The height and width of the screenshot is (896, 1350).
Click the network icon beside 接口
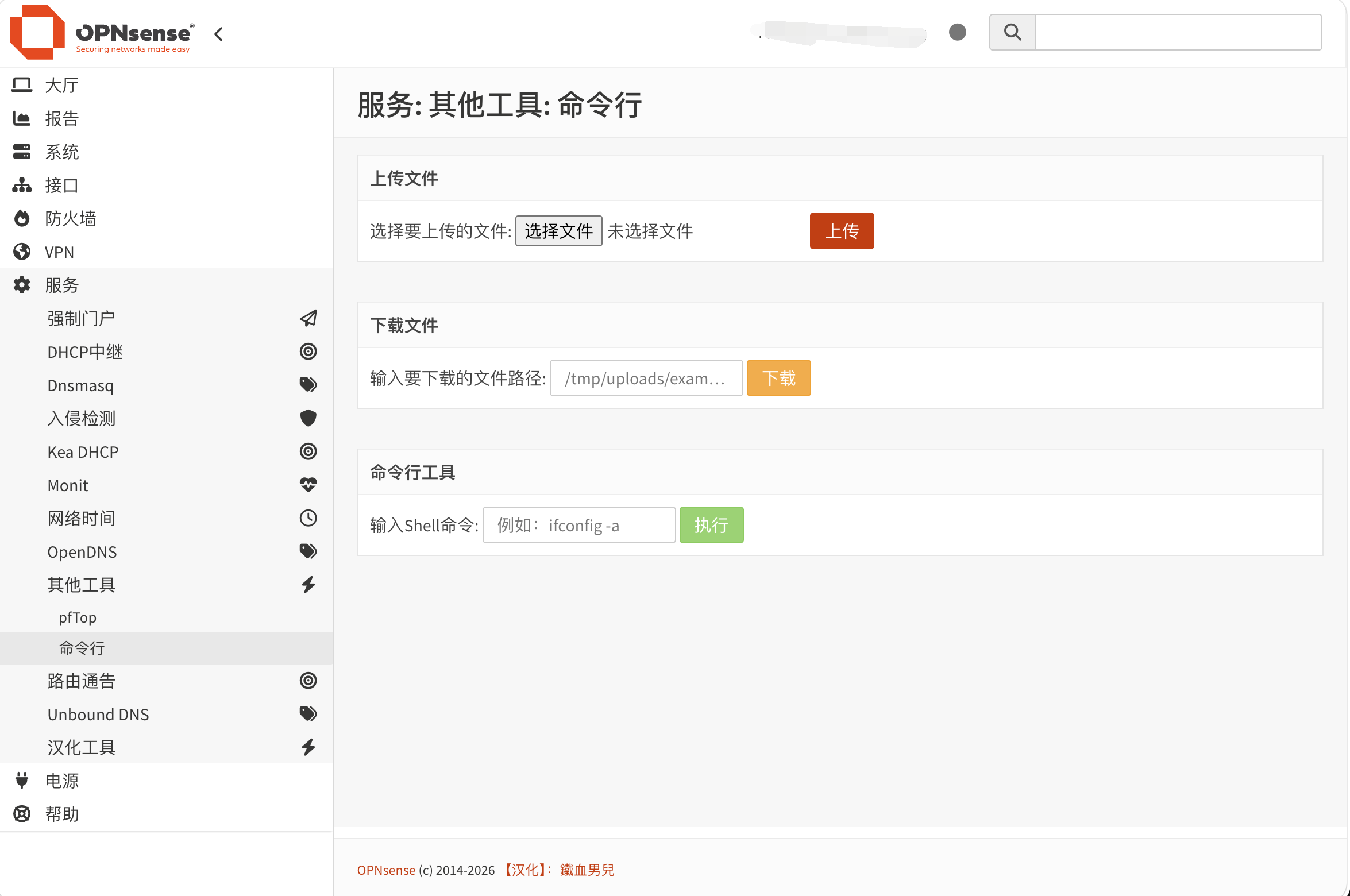(x=22, y=185)
